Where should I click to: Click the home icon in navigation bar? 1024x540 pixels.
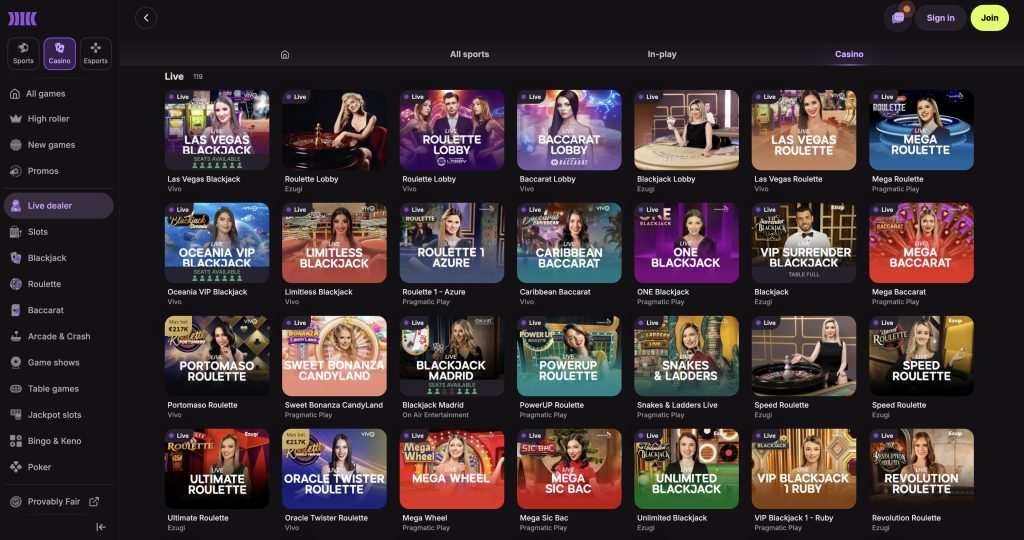pyautogui.click(x=285, y=54)
